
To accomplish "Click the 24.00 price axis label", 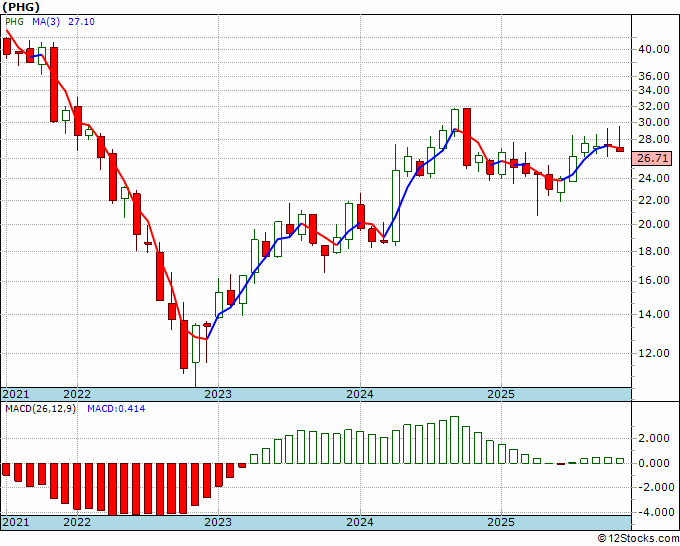I will pos(653,178).
